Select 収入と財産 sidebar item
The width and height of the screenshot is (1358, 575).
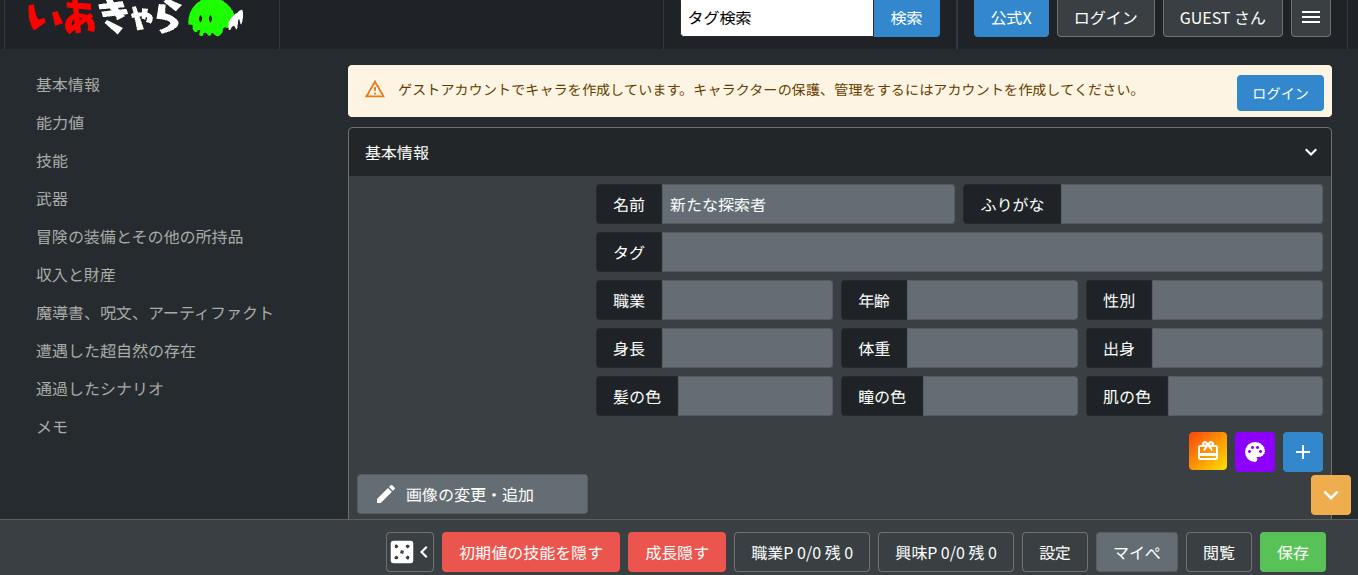click(76, 275)
